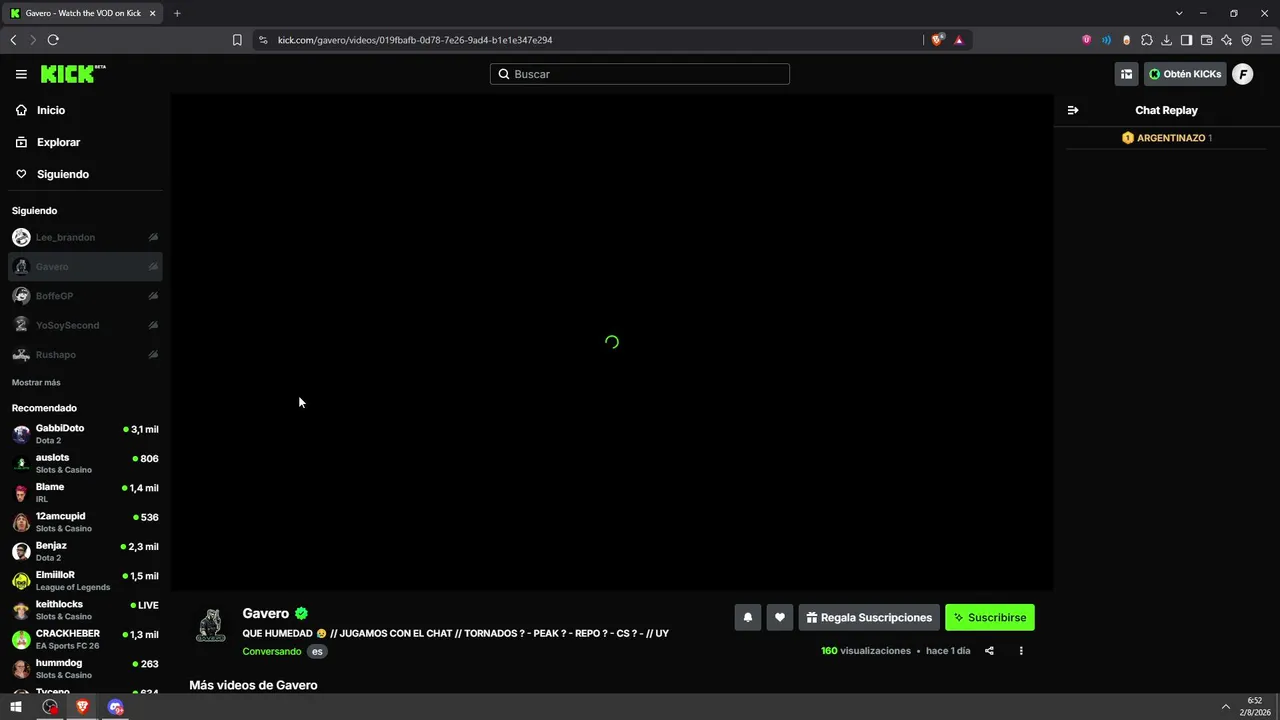The image size is (1280, 720).
Task: Select the 'Gavero - Watch the VOD' tab
Action: point(84,13)
